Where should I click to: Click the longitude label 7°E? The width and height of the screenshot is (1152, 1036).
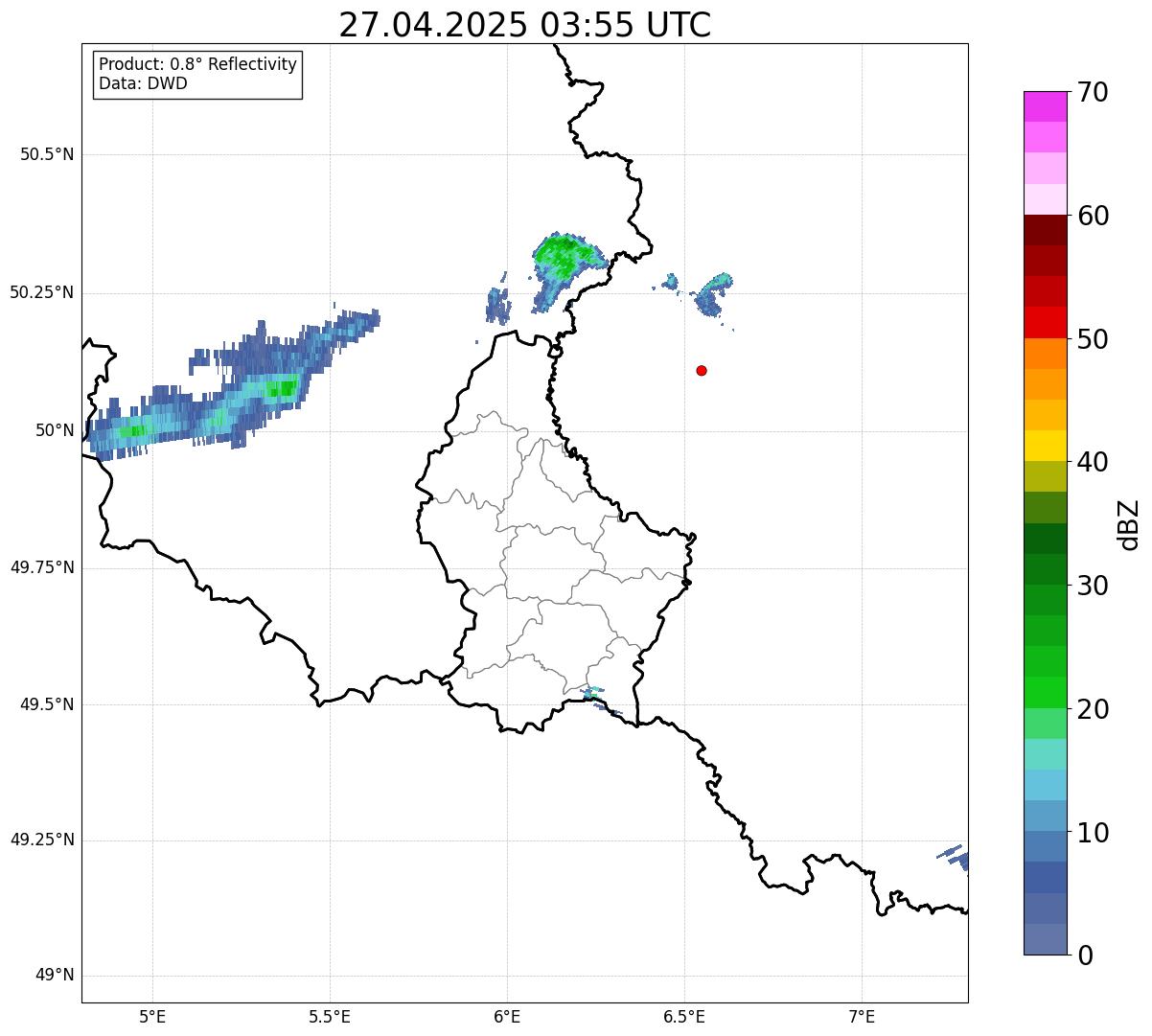[x=863, y=1016]
